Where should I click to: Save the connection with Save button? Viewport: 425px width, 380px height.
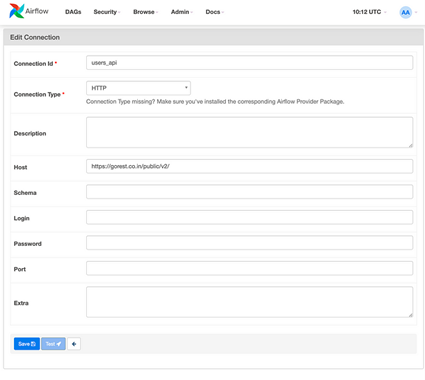27,344
